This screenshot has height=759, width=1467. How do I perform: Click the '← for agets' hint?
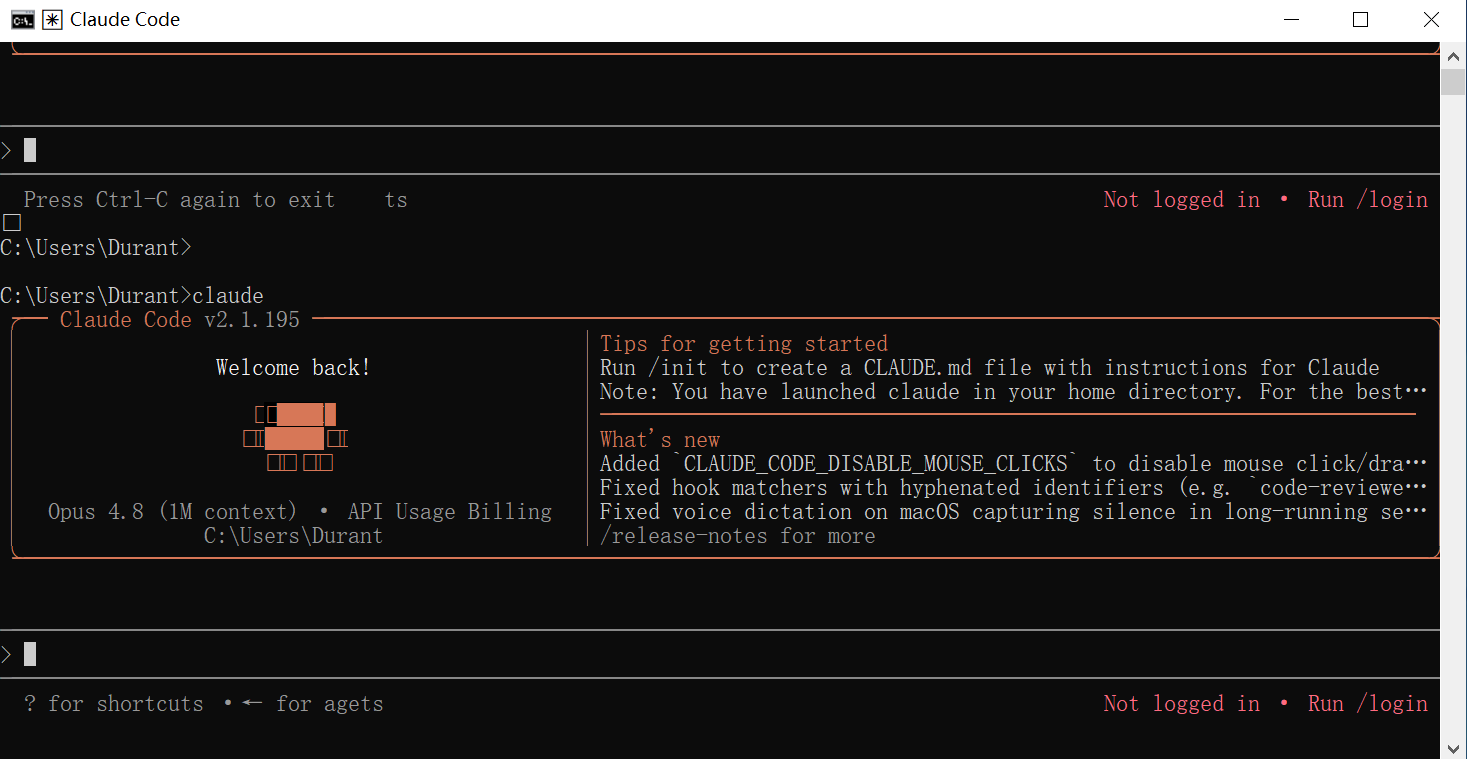(312, 704)
